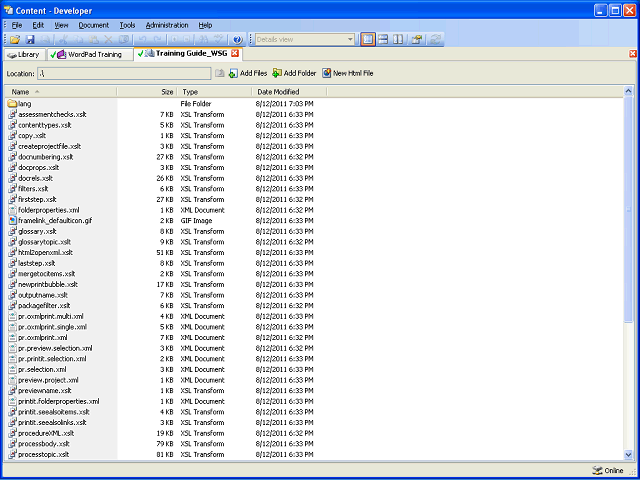Close the Training Guide_WSG tab
This screenshot has height=480, width=640.
pos(234,53)
